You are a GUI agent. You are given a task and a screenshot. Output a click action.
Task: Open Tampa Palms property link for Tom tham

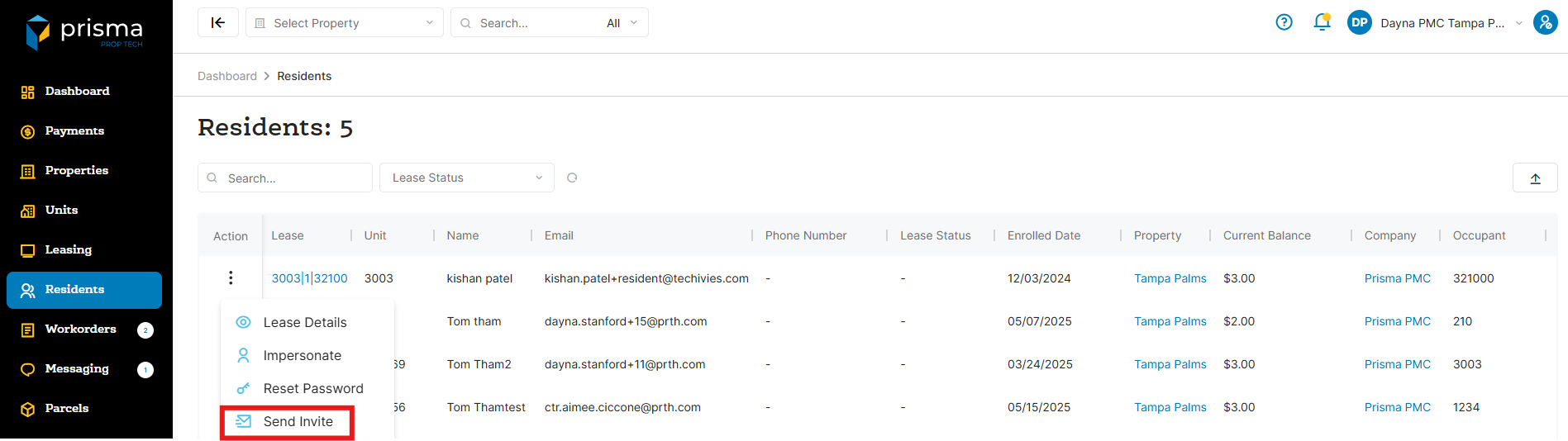(x=1170, y=321)
